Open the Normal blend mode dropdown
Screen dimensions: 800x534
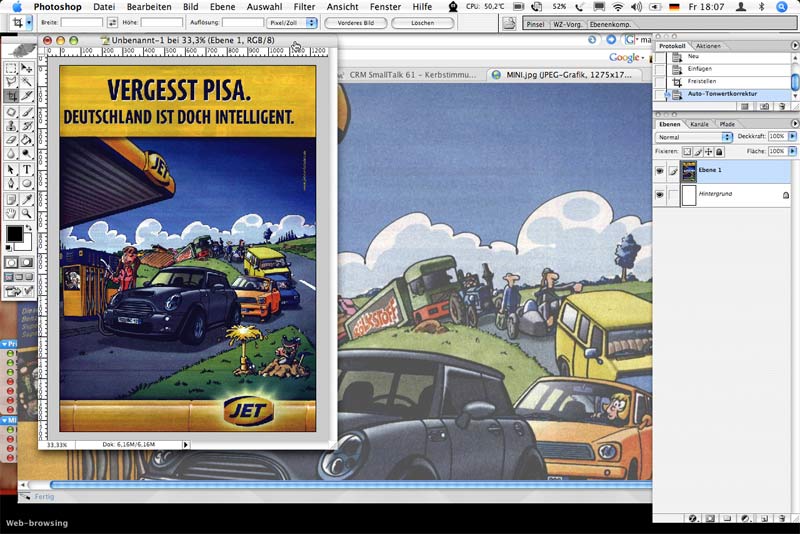[x=694, y=137]
